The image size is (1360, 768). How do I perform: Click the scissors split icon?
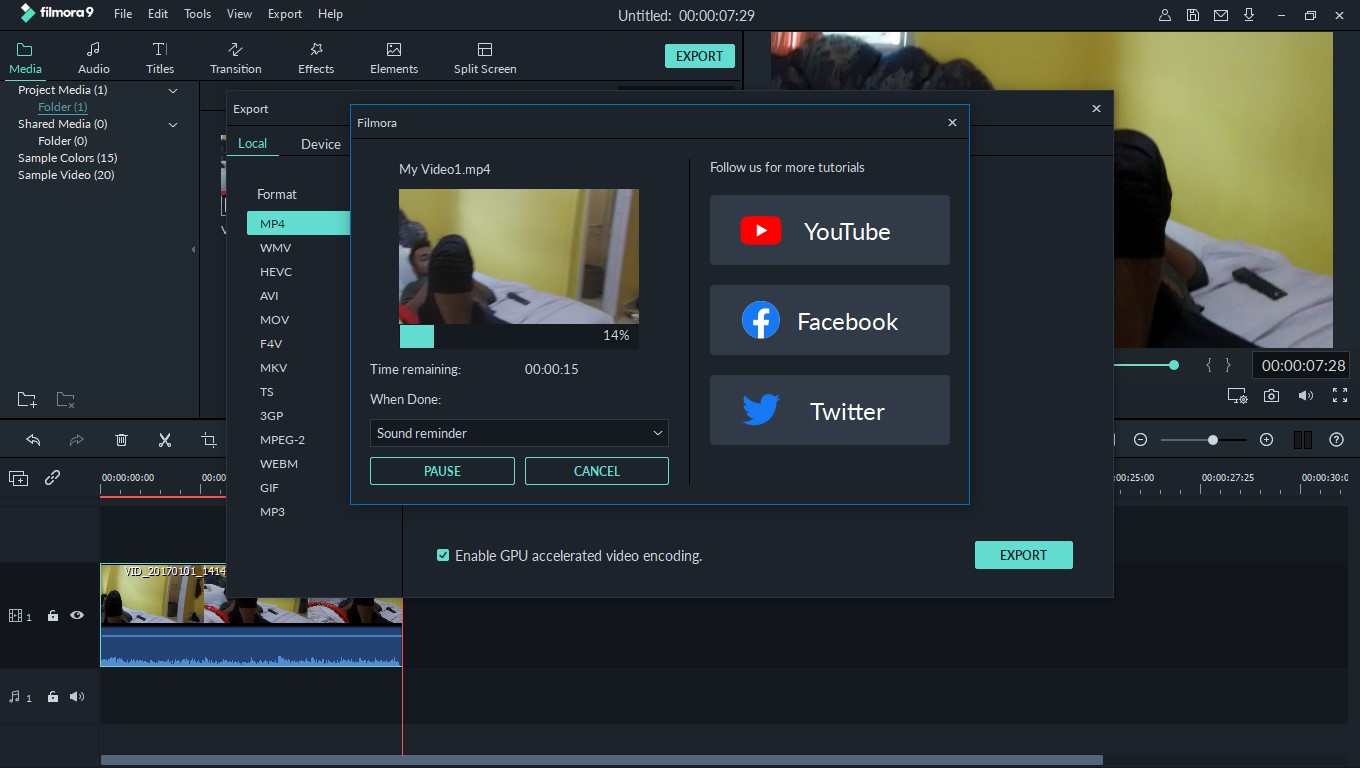(165, 440)
